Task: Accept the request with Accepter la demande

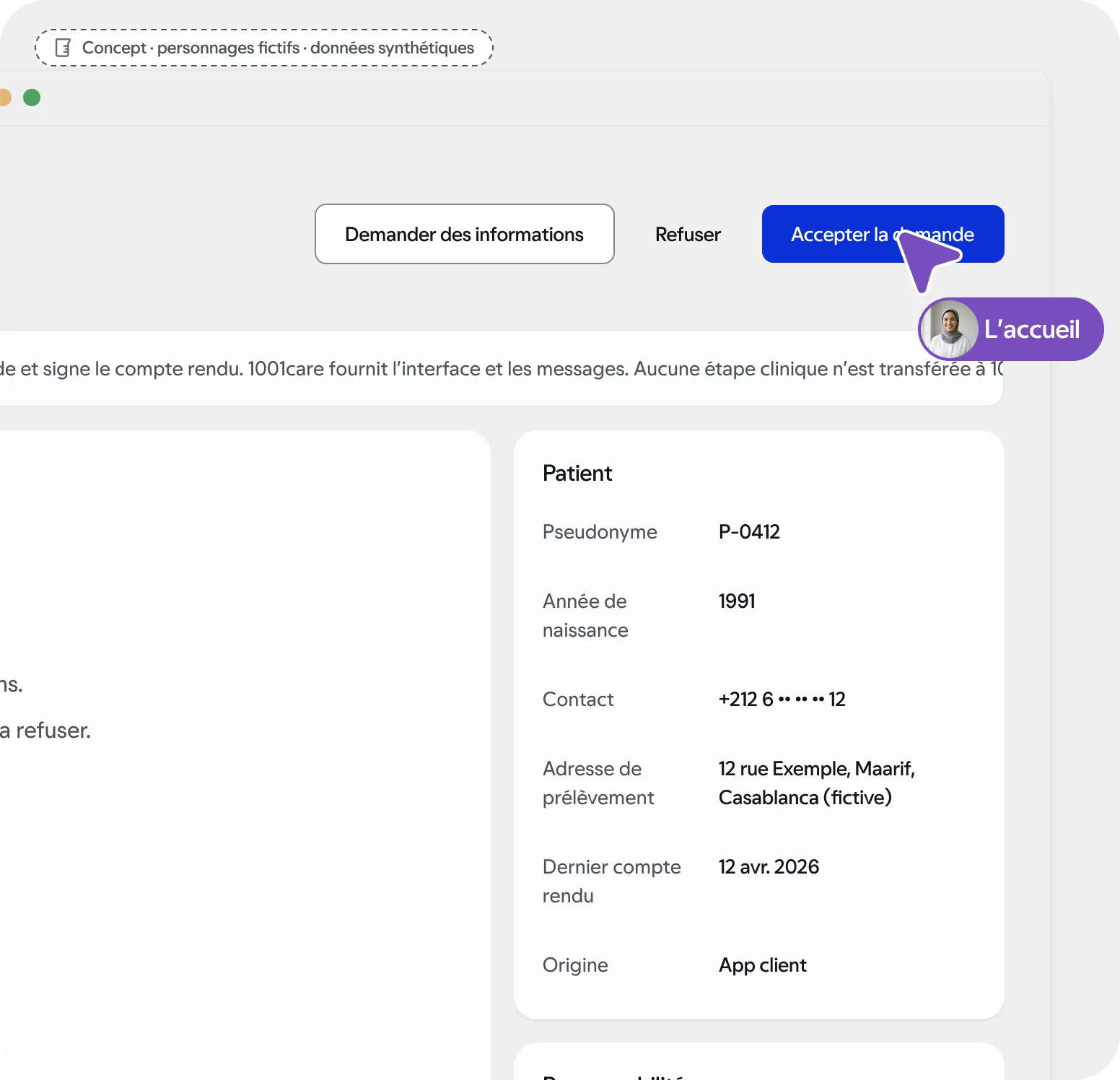Action: coord(883,234)
